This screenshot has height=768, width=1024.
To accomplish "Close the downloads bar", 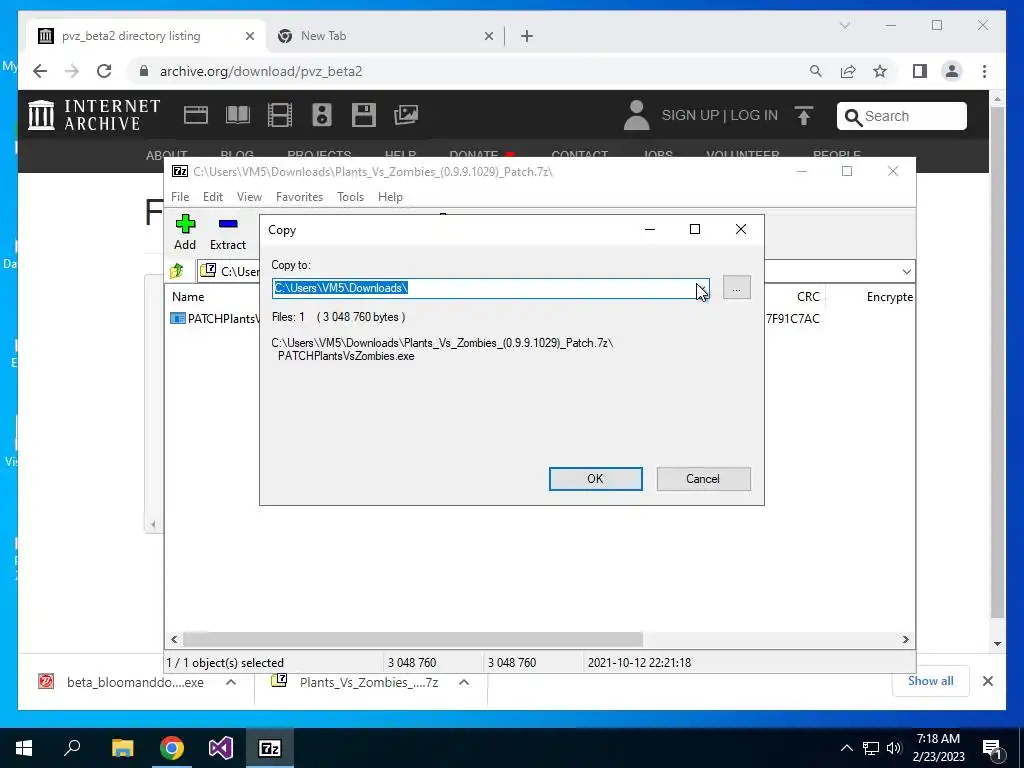I will tap(988, 681).
